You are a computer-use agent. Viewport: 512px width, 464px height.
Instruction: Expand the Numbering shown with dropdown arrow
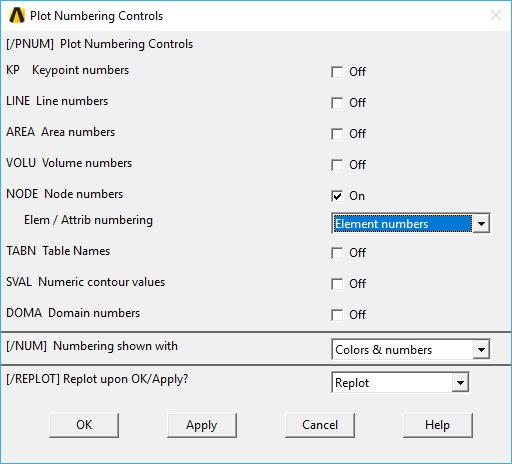[481, 349]
